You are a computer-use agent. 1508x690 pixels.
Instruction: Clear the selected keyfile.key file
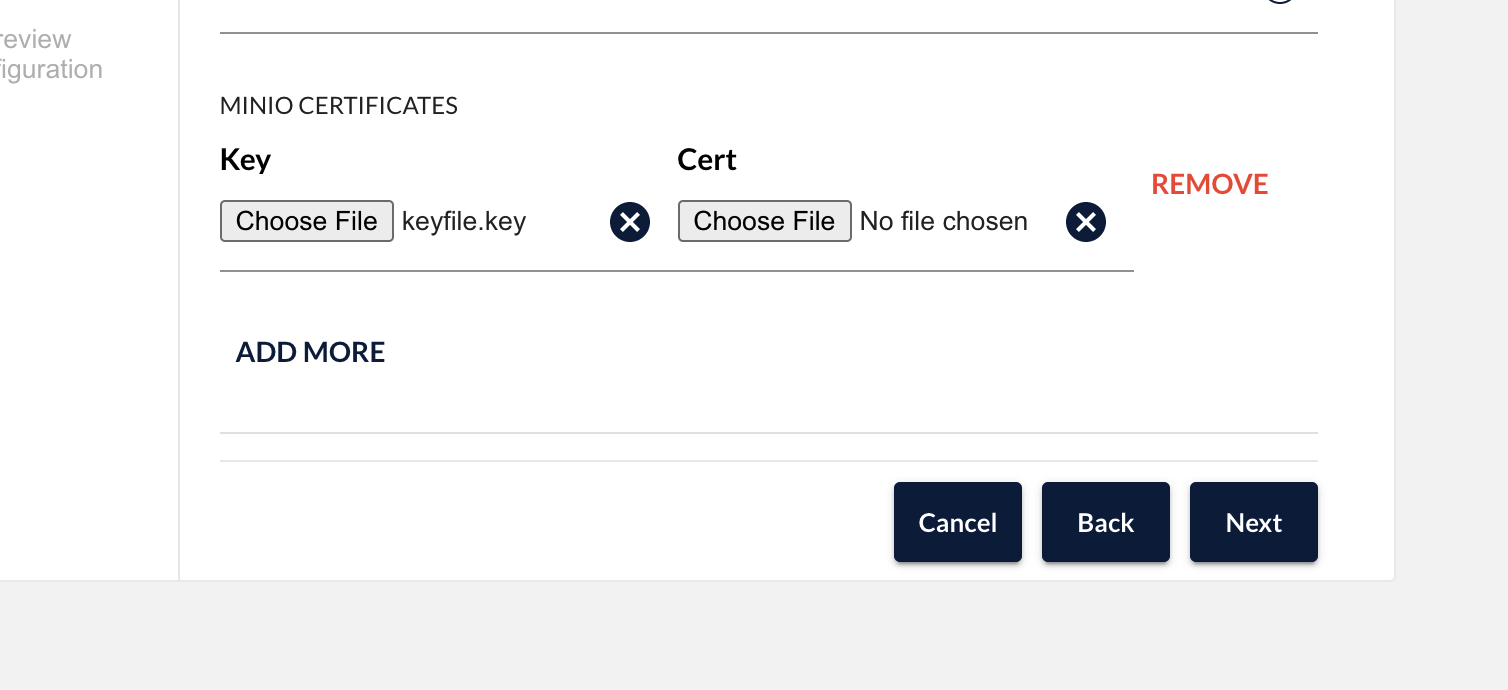630,222
